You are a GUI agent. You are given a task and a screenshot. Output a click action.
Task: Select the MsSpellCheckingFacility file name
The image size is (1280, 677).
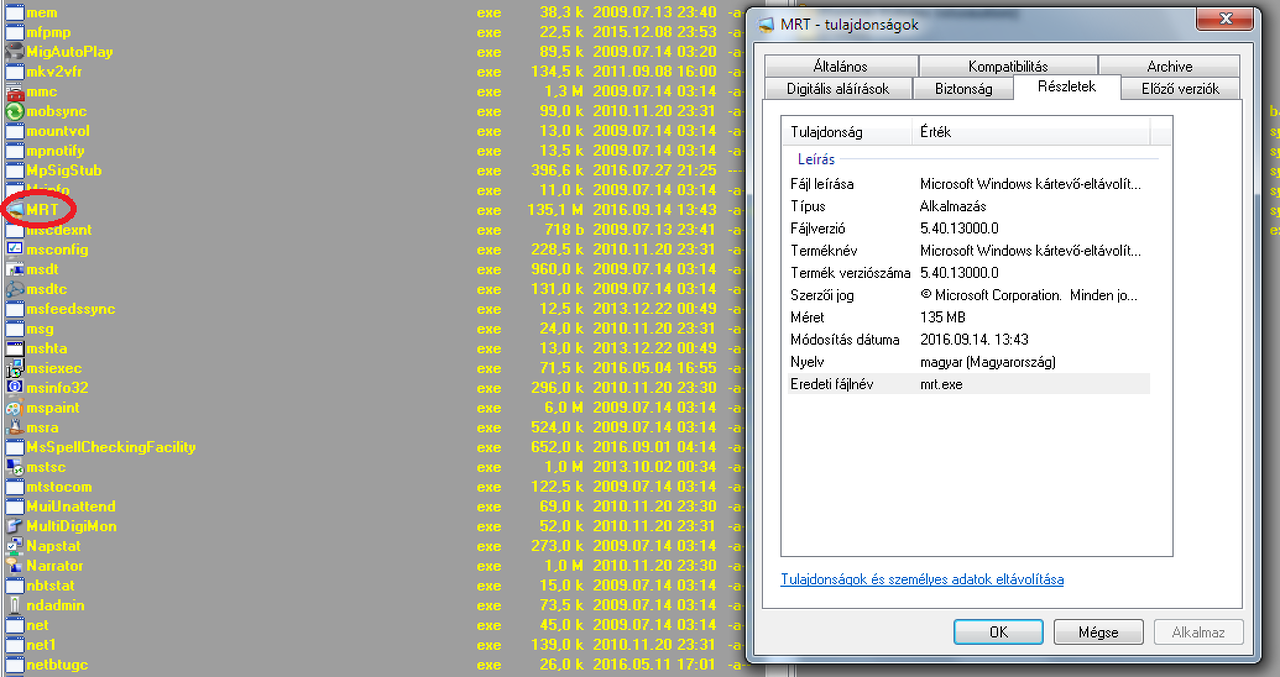click(111, 447)
